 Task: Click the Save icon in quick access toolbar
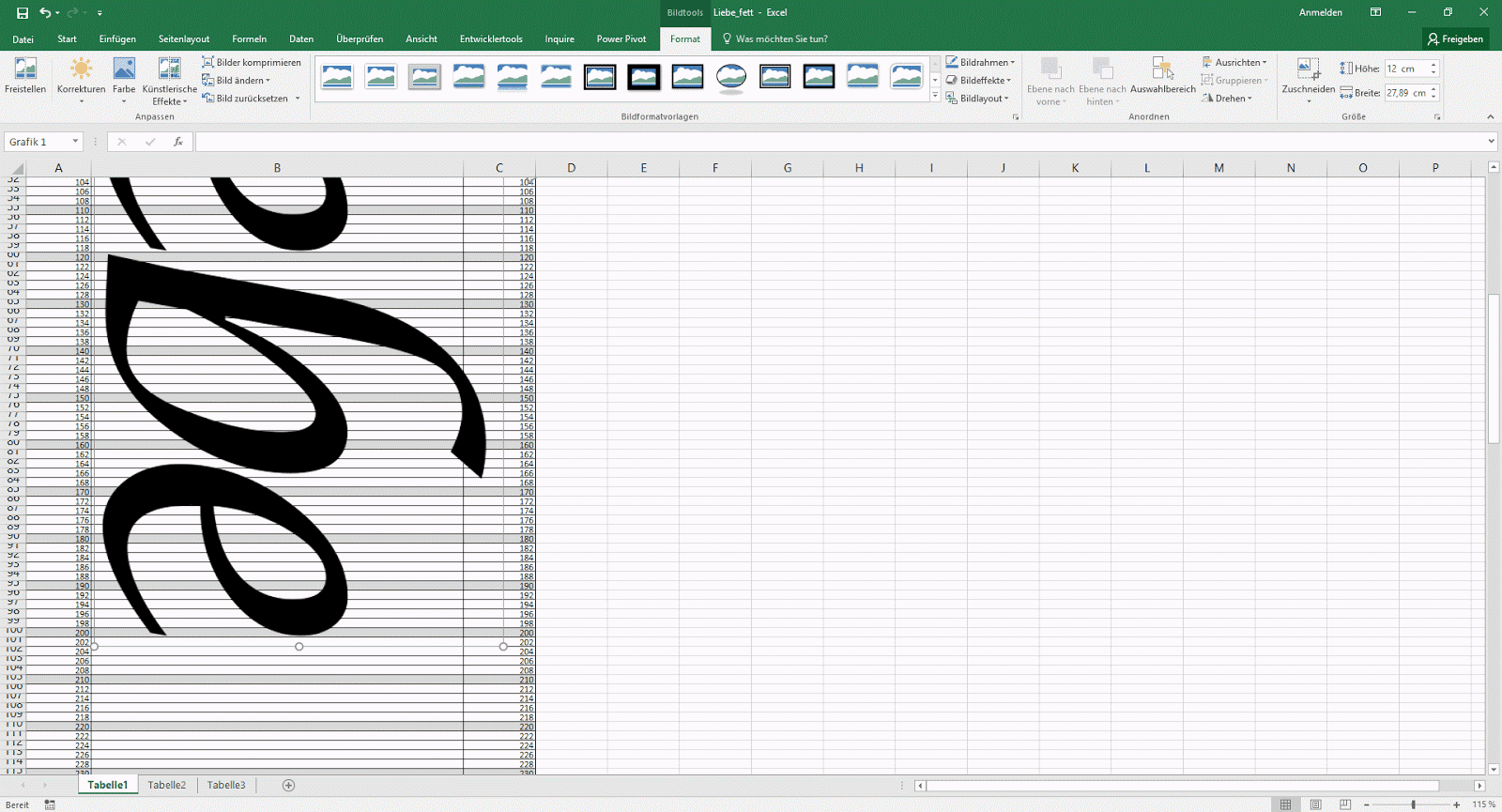point(23,13)
